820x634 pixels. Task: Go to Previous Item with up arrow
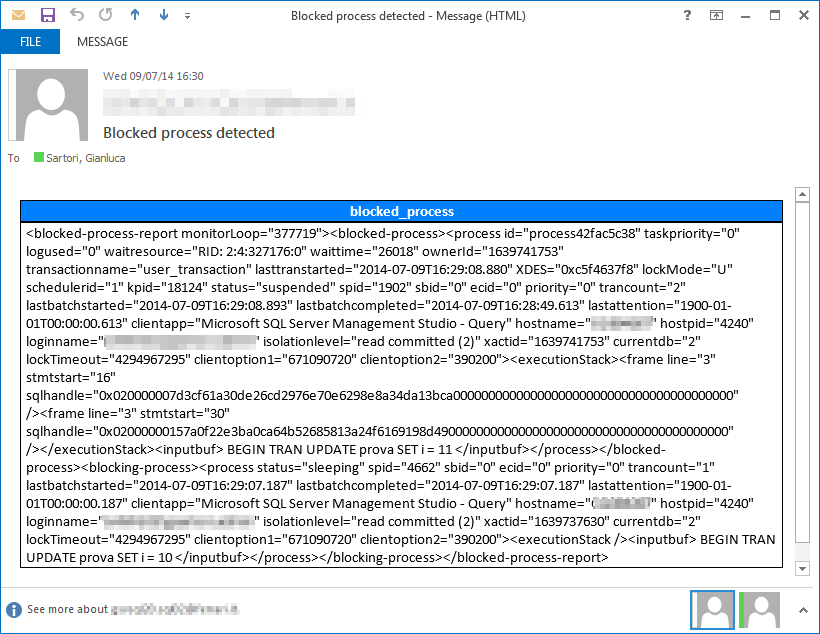coord(136,16)
